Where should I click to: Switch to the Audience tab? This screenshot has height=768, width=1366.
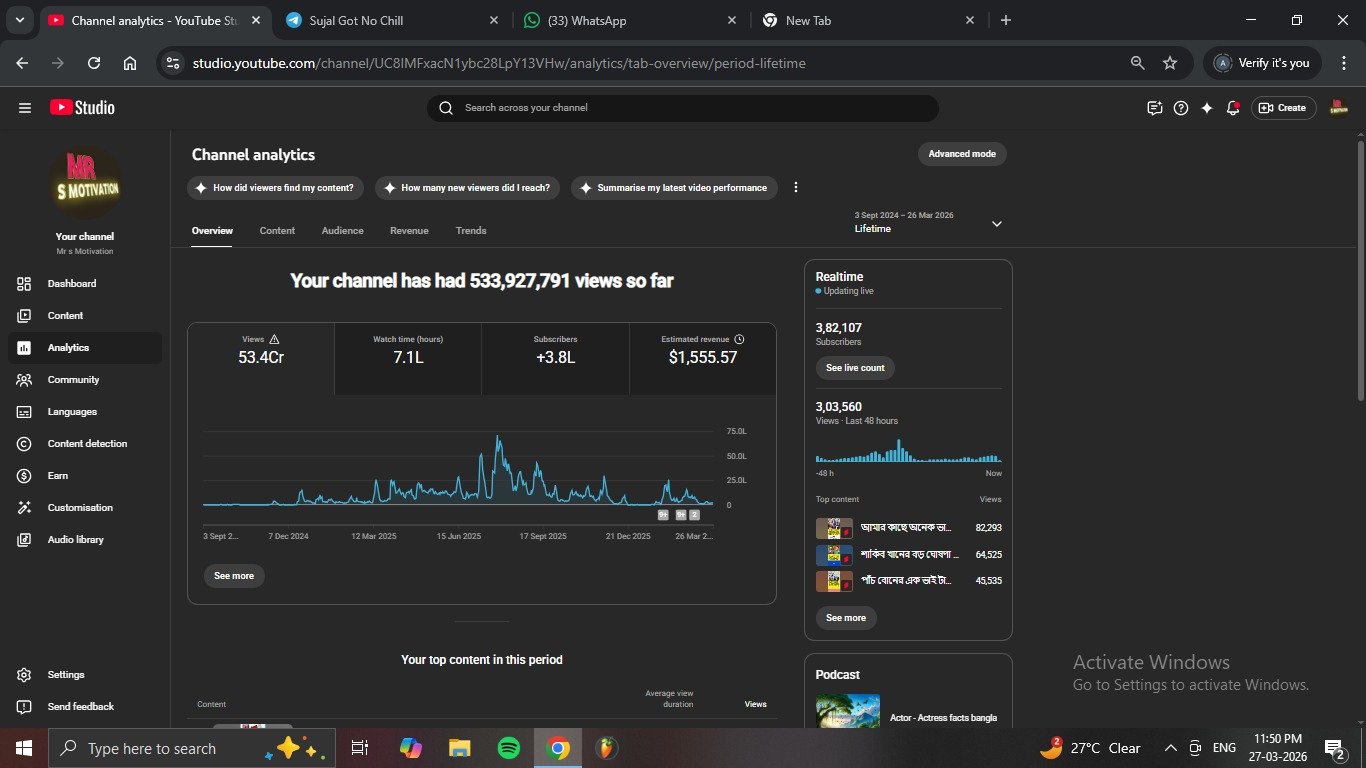[x=342, y=231]
